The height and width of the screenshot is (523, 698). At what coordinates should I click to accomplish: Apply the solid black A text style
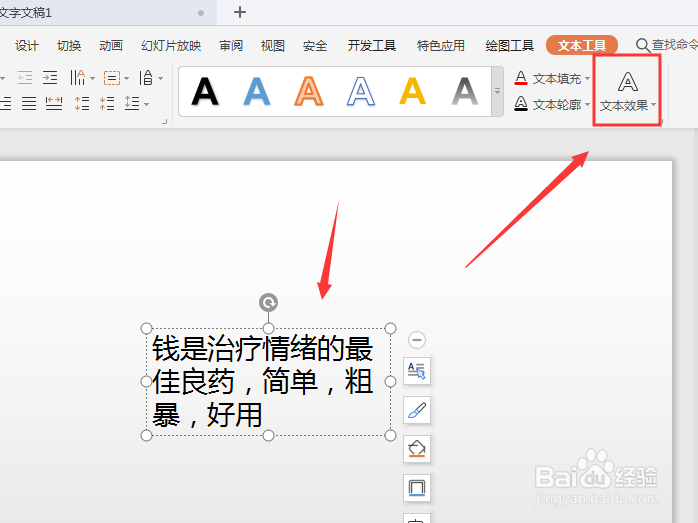[x=205, y=92]
